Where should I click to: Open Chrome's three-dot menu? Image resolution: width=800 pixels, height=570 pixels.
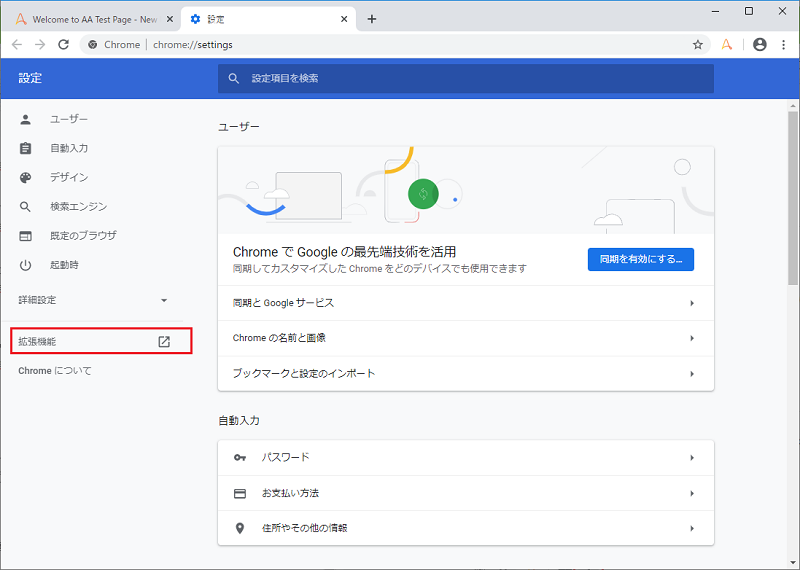[x=783, y=45]
